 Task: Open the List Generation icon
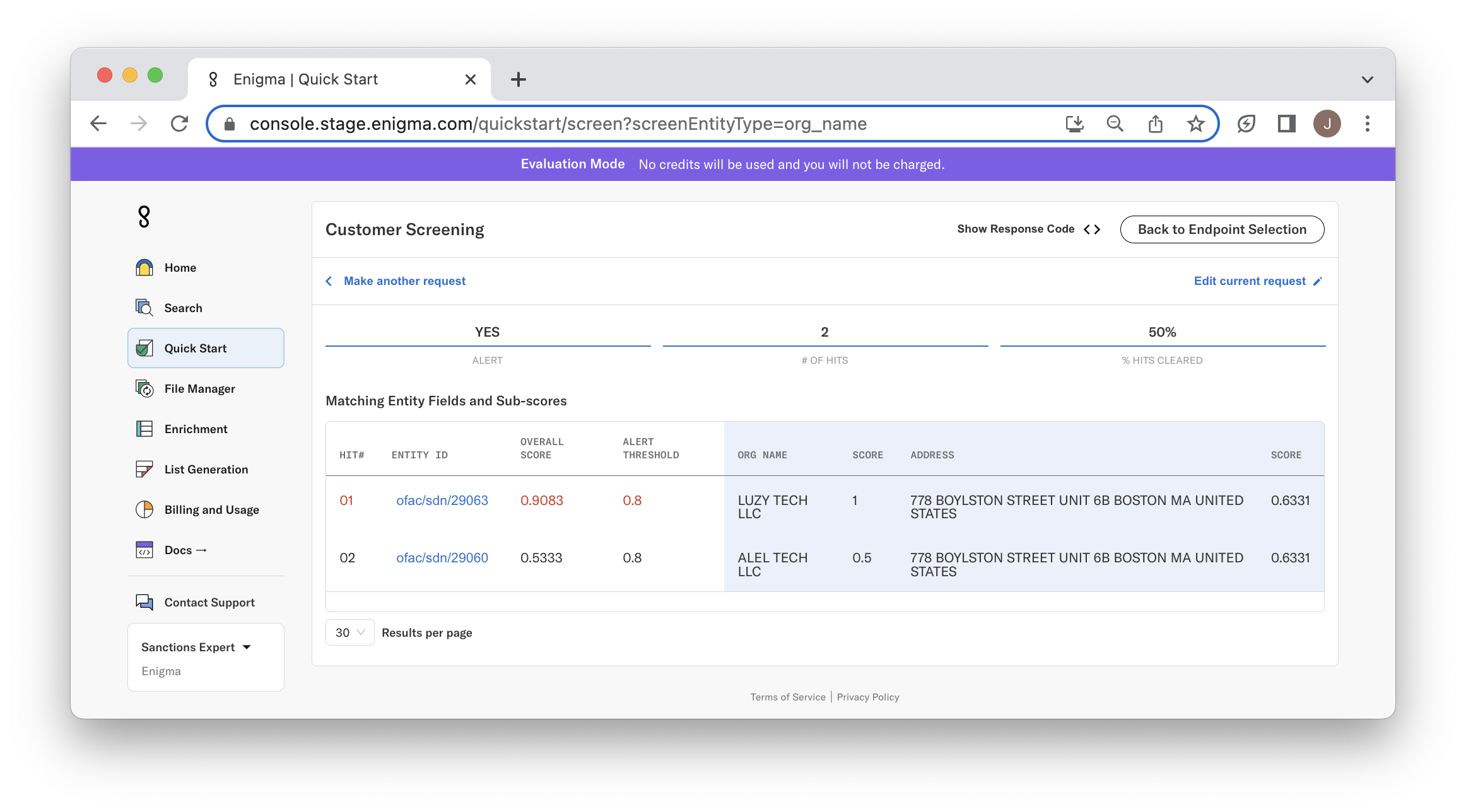click(144, 469)
